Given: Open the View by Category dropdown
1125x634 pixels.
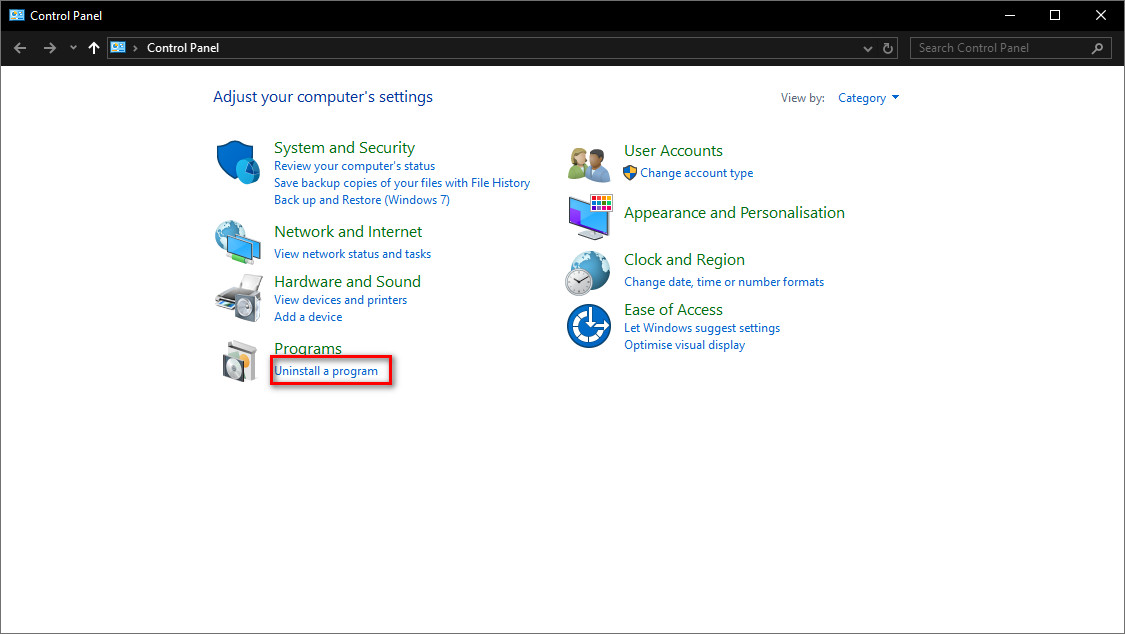Looking at the screenshot, I should 868,98.
